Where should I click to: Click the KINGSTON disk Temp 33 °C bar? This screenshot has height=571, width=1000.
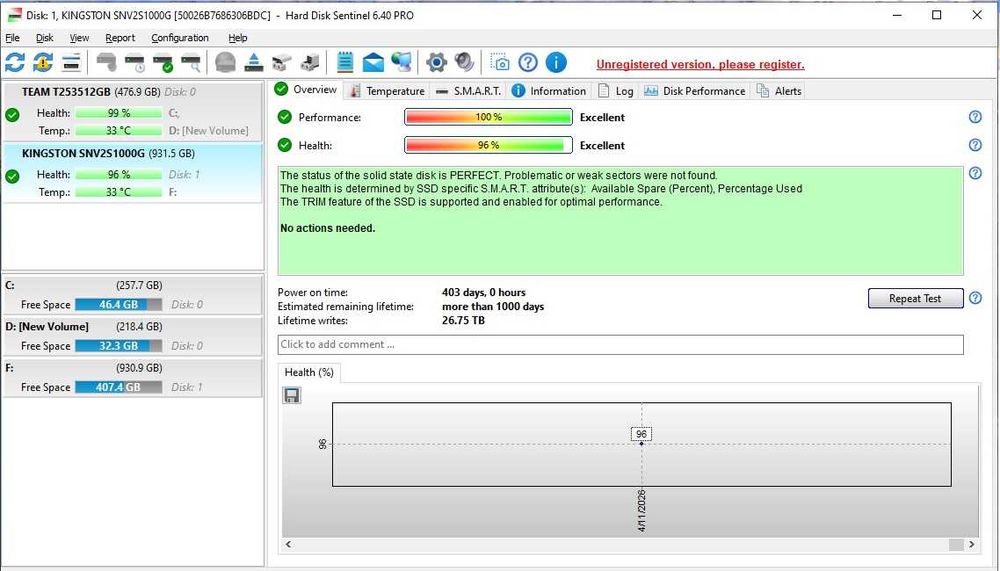point(119,192)
